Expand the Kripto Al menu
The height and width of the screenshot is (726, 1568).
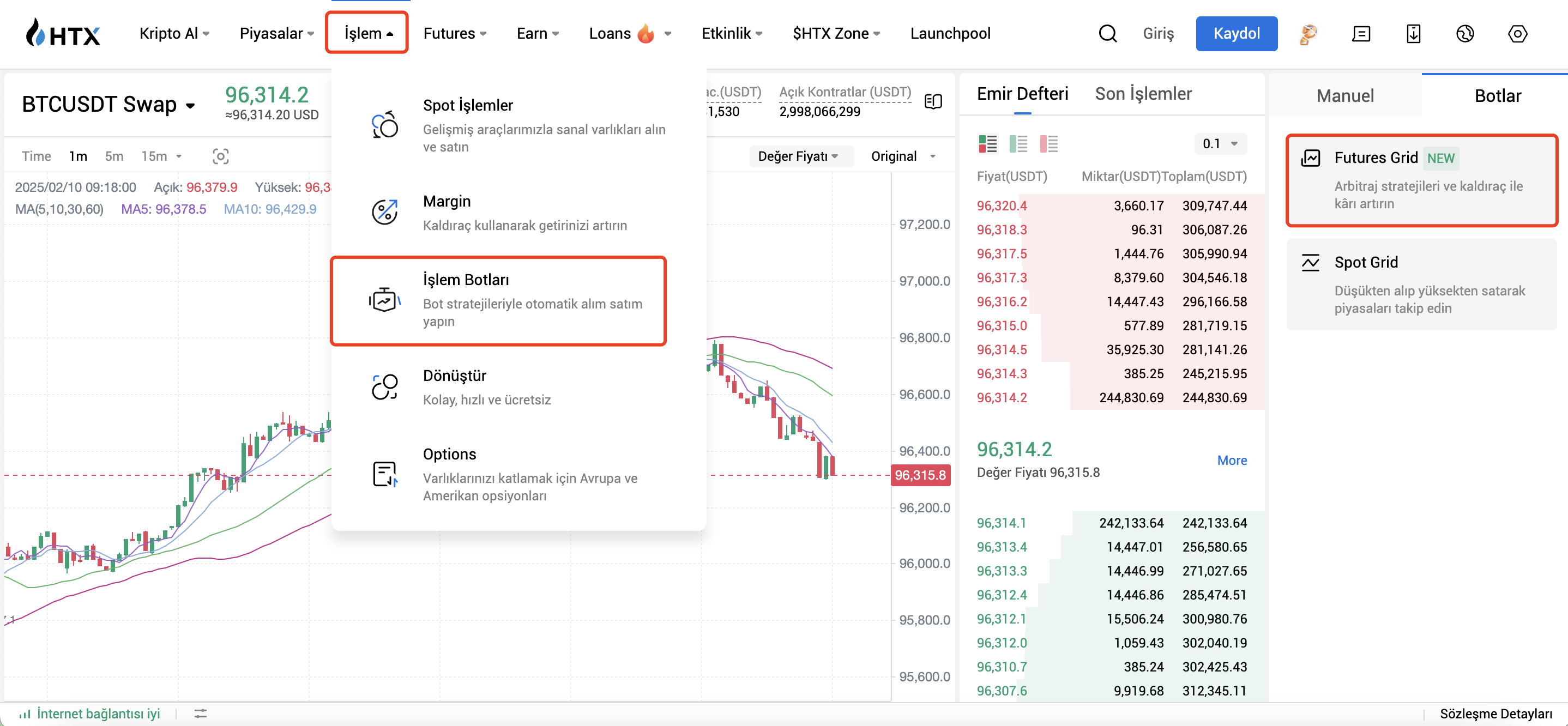pos(174,33)
